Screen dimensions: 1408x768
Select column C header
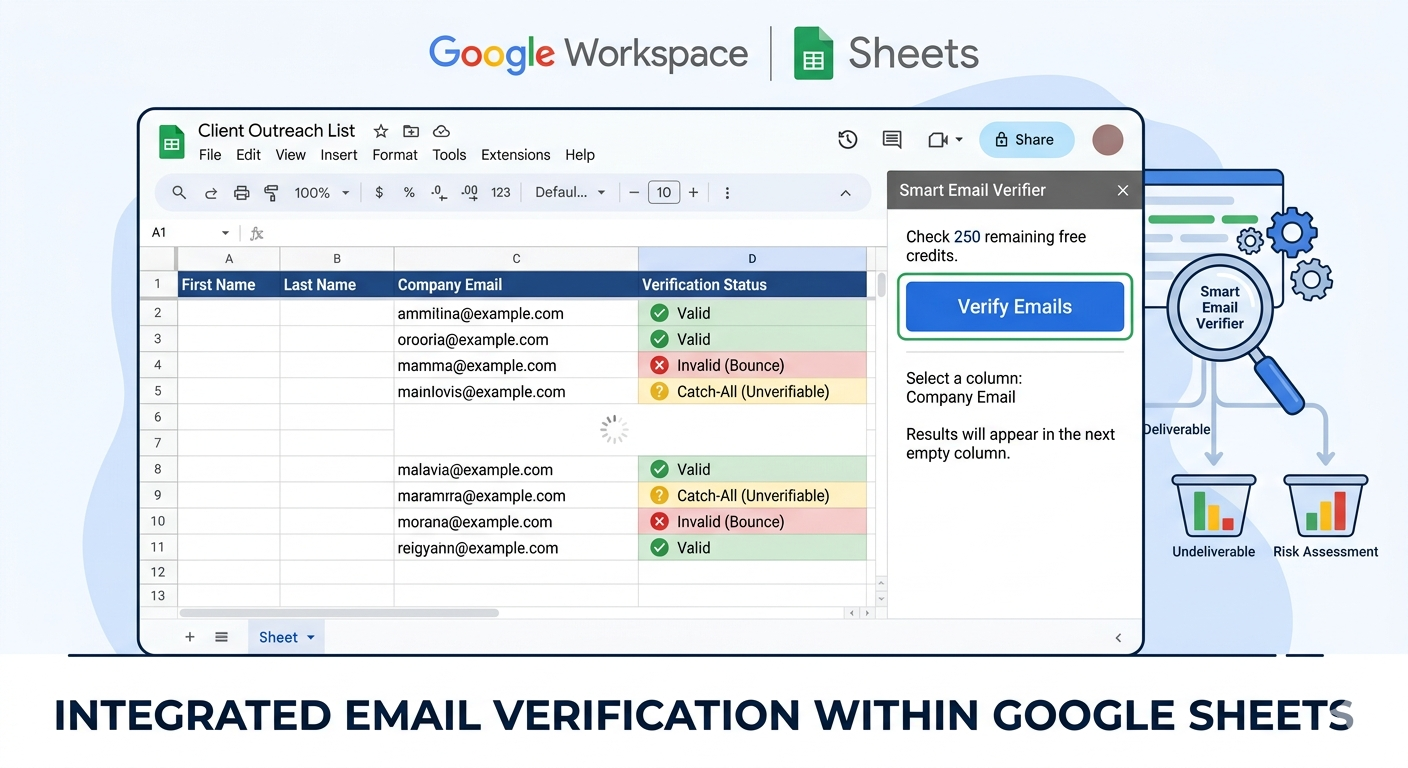(x=516, y=259)
